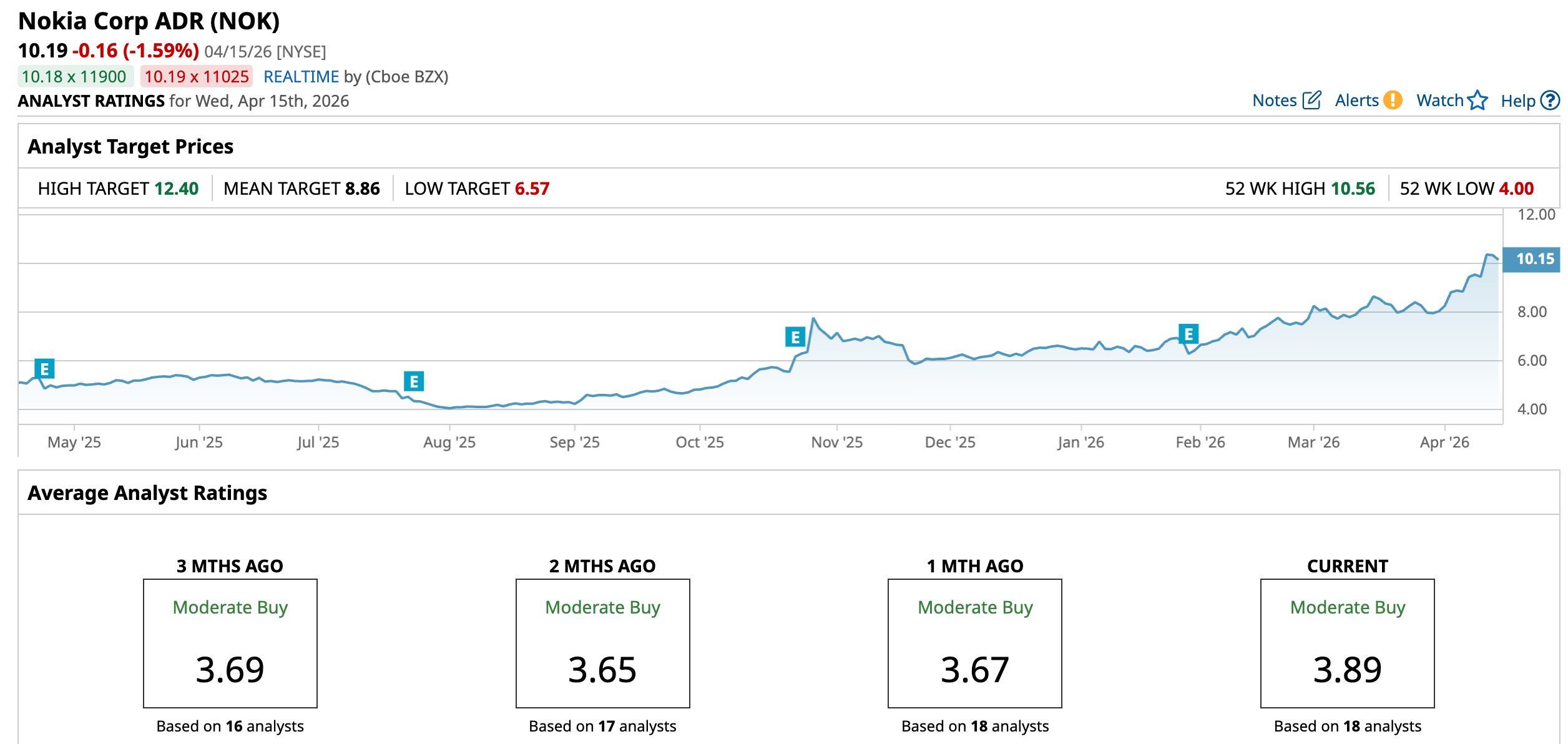
Task: Click the red ask price 10.19 x 11025
Action: click(197, 77)
